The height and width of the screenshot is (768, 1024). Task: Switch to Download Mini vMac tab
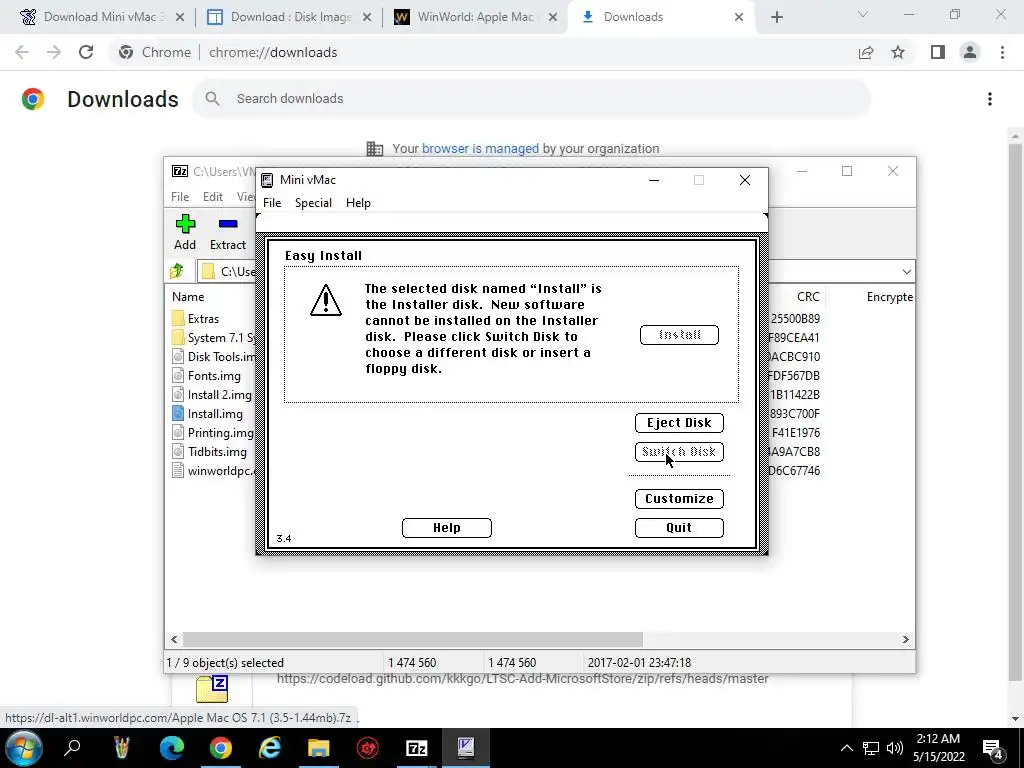[101, 17]
